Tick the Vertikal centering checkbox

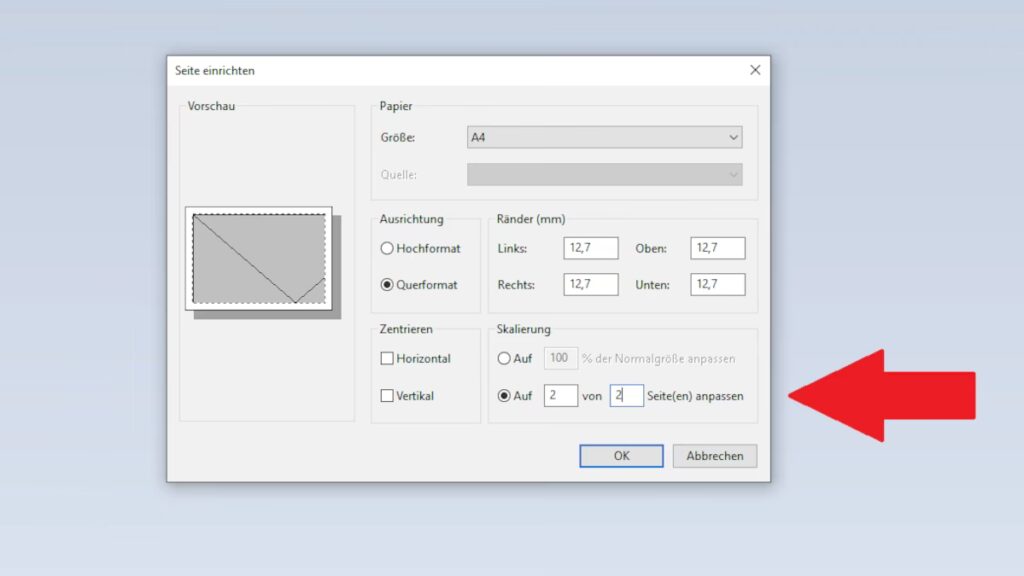click(x=387, y=396)
